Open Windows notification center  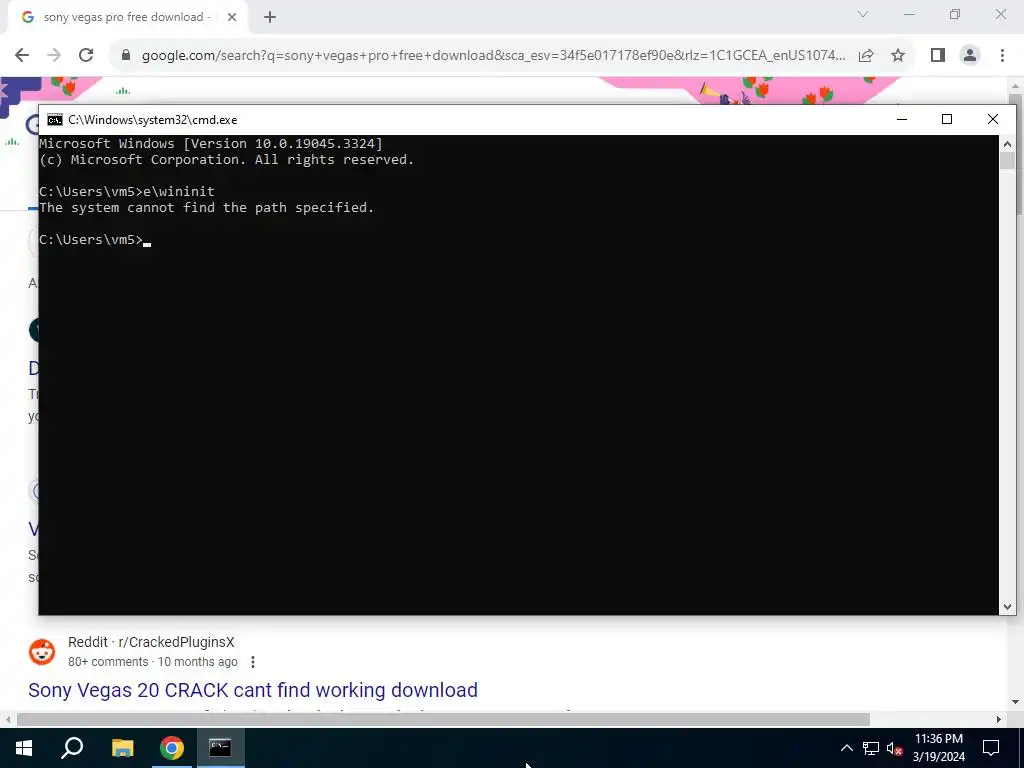tap(991, 748)
